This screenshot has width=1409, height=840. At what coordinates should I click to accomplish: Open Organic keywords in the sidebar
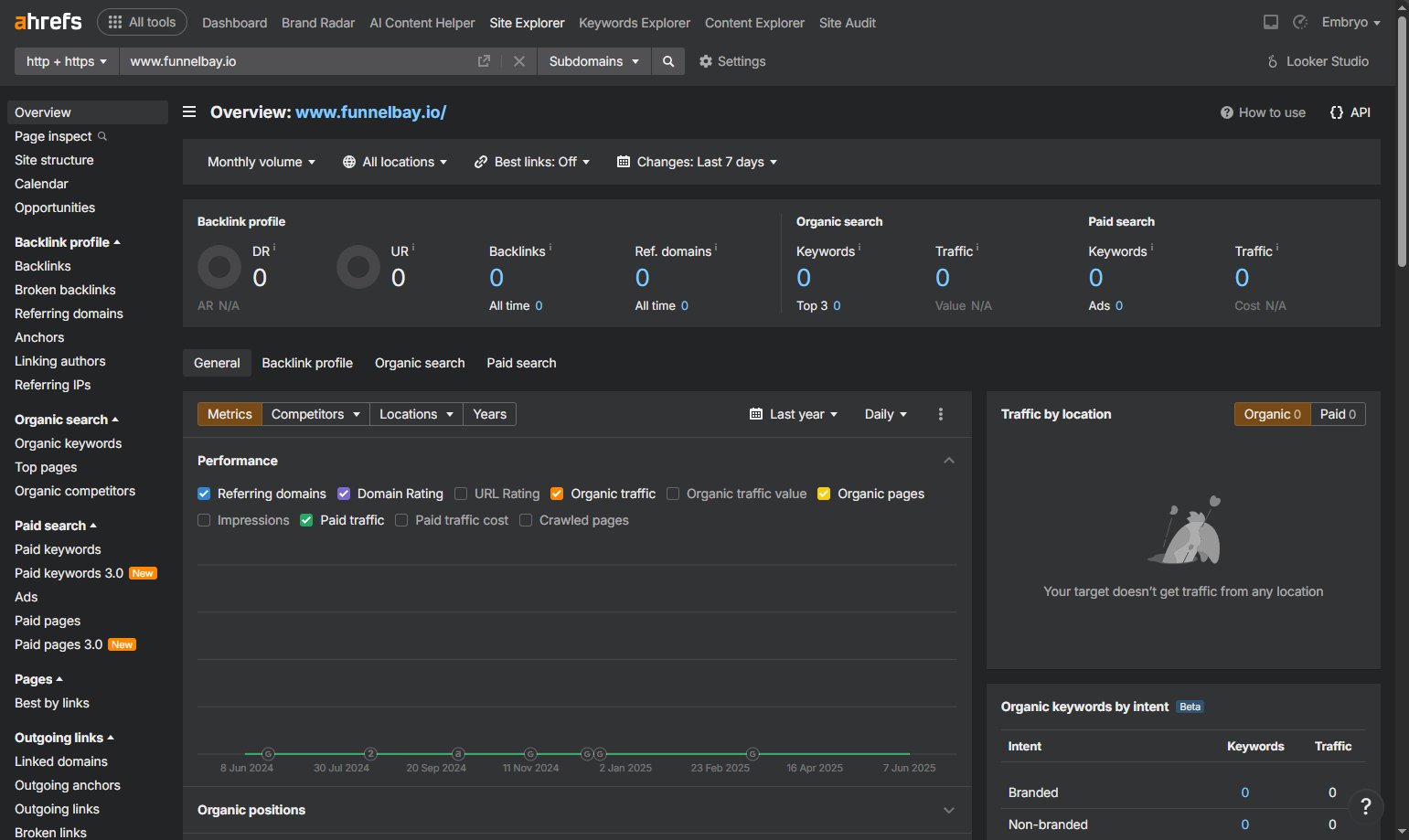[x=69, y=443]
